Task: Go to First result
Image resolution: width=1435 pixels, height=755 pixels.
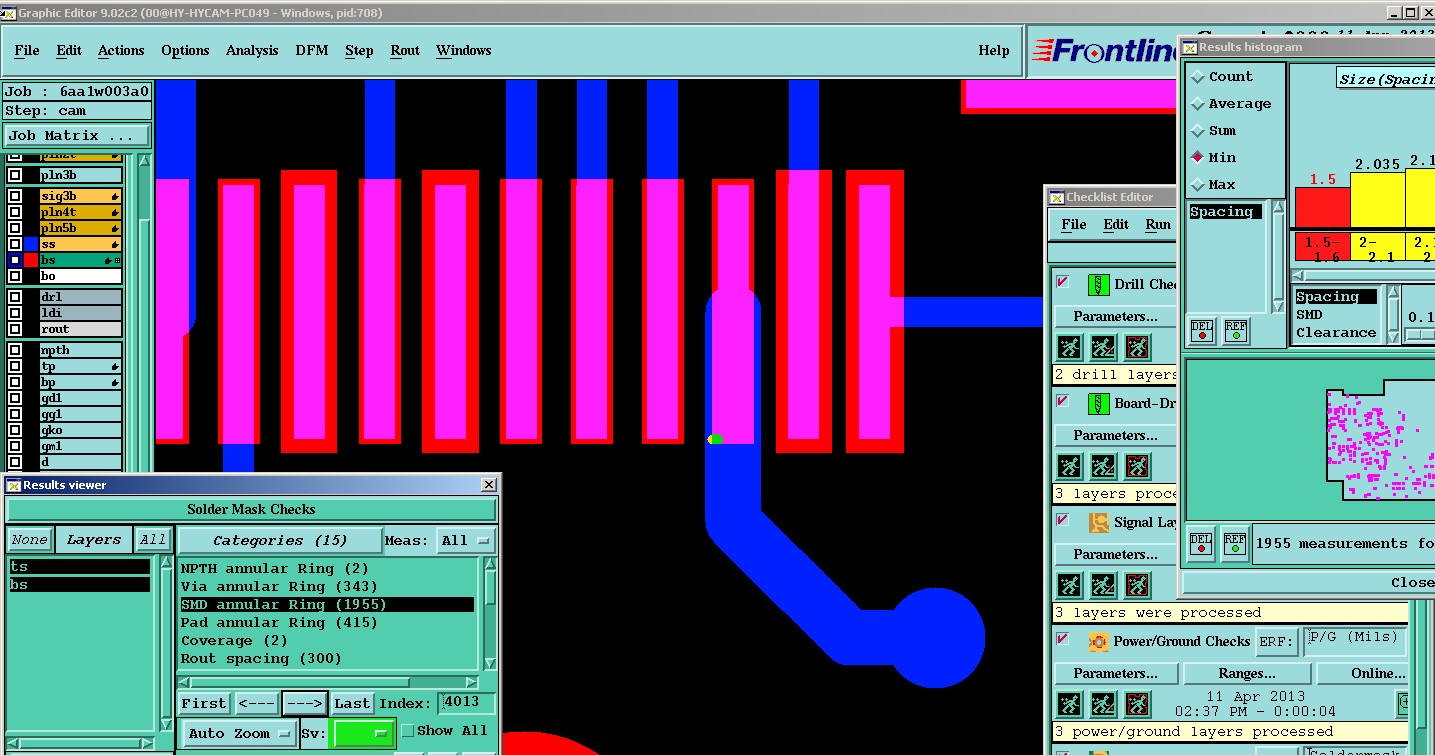Action: [204, 703]
